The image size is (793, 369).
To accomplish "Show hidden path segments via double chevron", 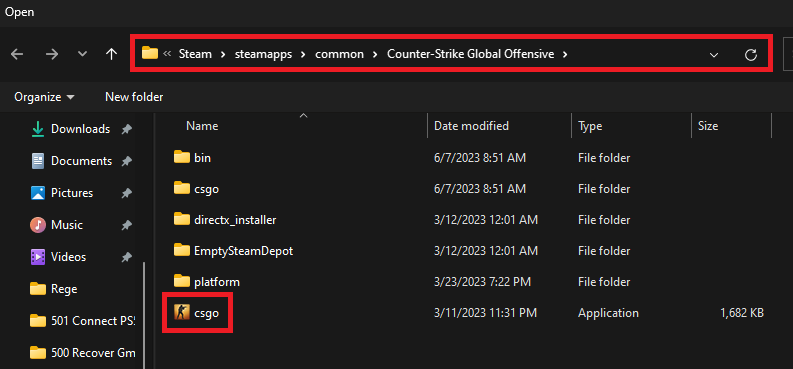I will [167, 54].
